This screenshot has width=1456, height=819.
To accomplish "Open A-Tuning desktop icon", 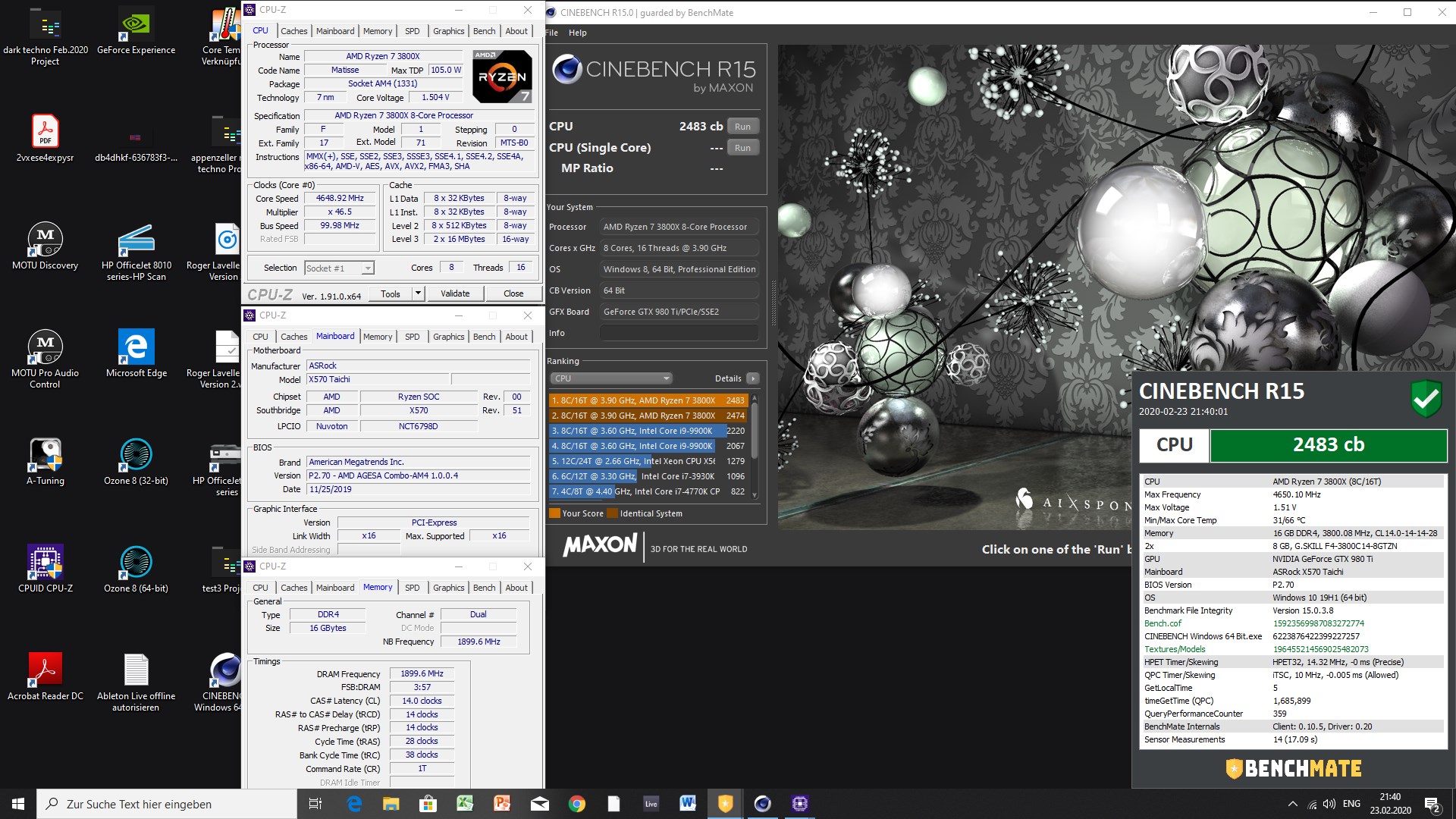I will point(45,462).
